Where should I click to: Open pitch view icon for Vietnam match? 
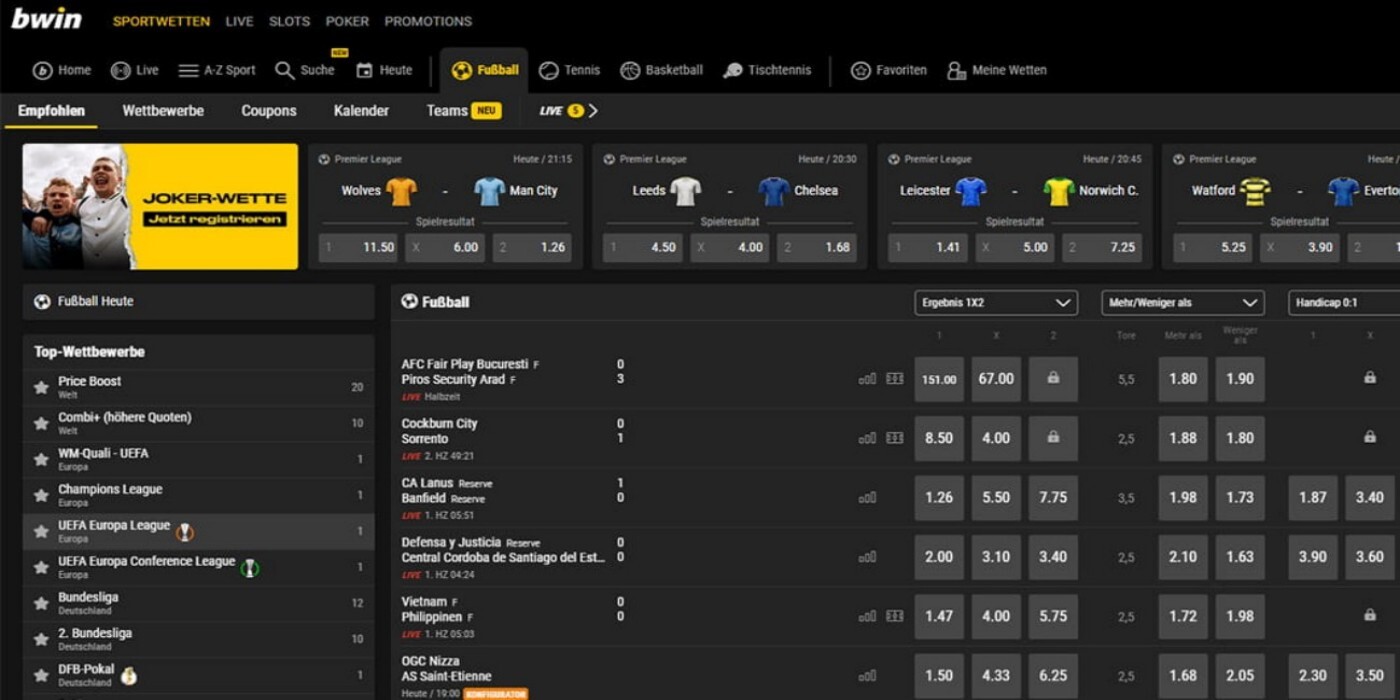(x=894, y=616)
